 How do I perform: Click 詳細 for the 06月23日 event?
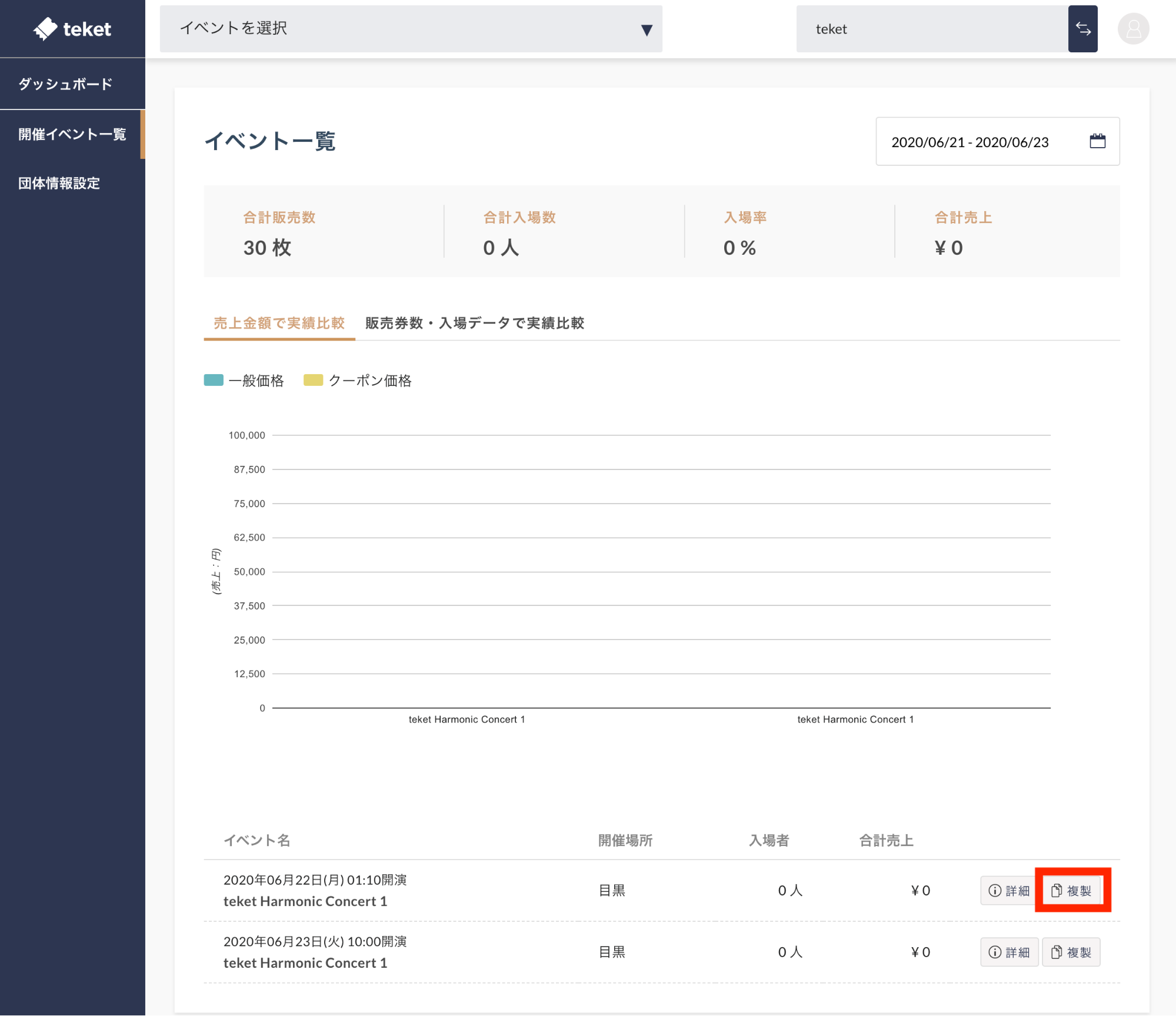(1009, 952)
